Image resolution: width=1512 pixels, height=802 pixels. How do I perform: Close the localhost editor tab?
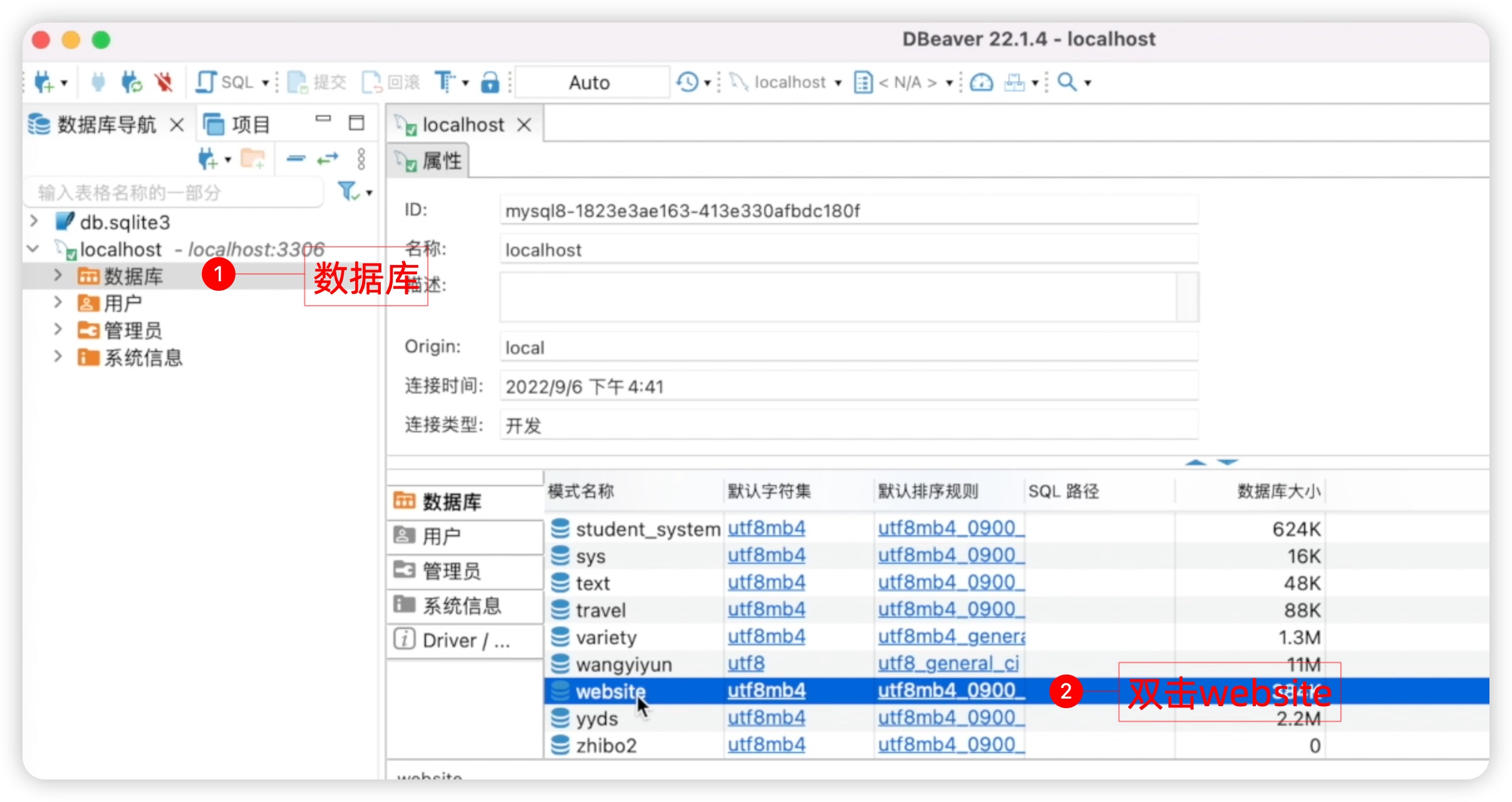(x=525, y=125)
